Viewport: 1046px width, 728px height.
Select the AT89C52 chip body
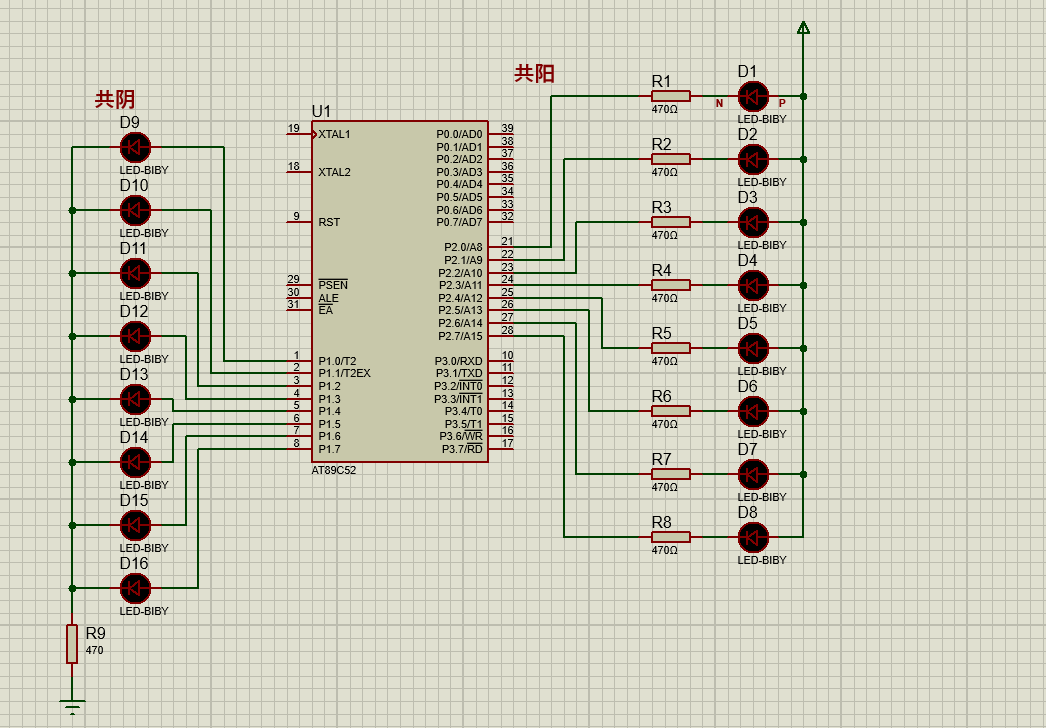click(x=400, y=291)
